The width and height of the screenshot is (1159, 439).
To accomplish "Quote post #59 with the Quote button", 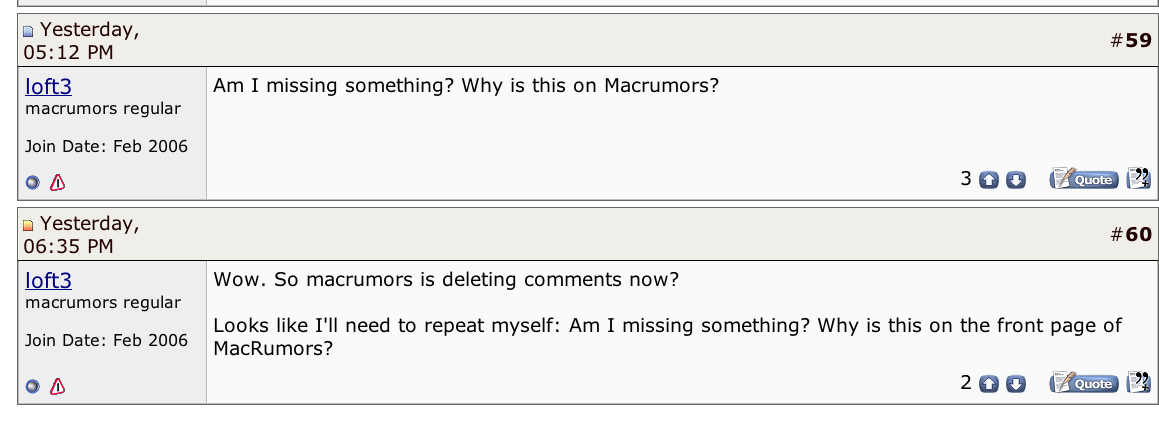I will pos(1084,179).
